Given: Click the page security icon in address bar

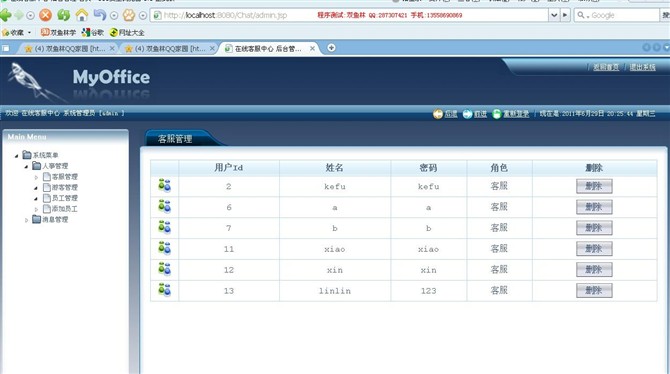Looking at the screenshot, I should tap(157, 15).
